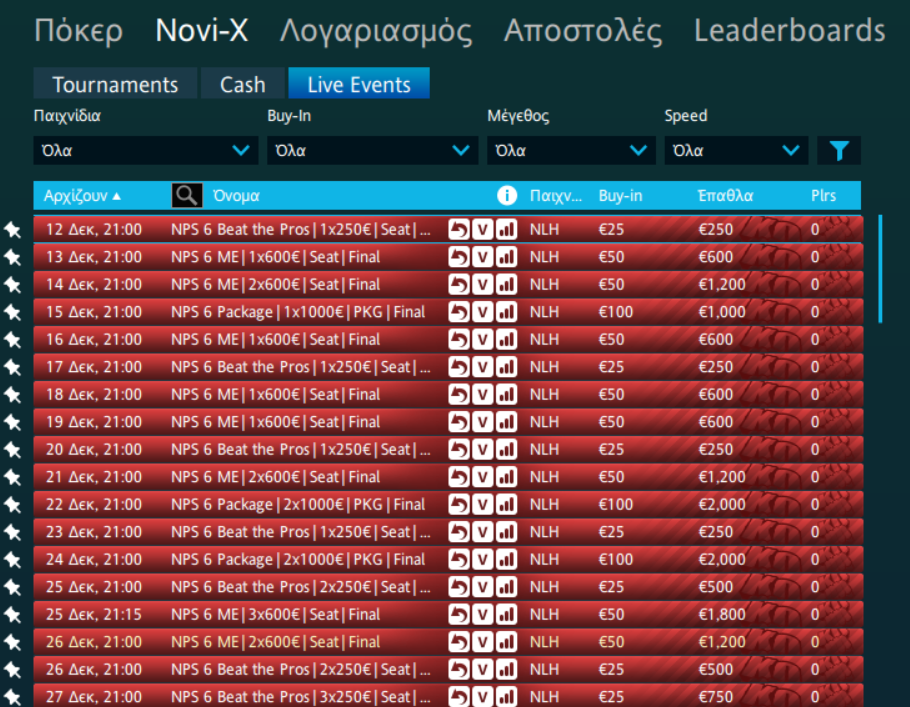Click bar chart icon on 22 Δεκ row
910x707 pixels.
(506, 504)
